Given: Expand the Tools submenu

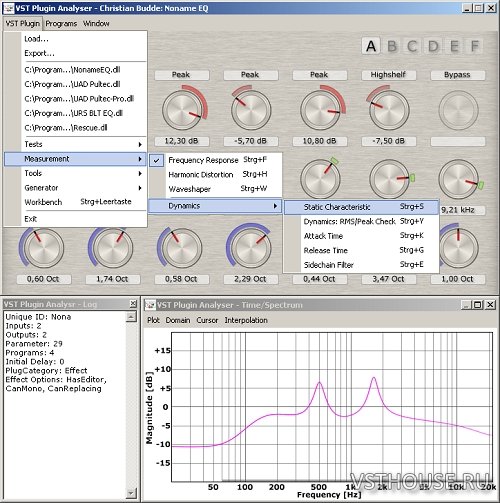Looking at the screenshot, I should pos(75,173).
